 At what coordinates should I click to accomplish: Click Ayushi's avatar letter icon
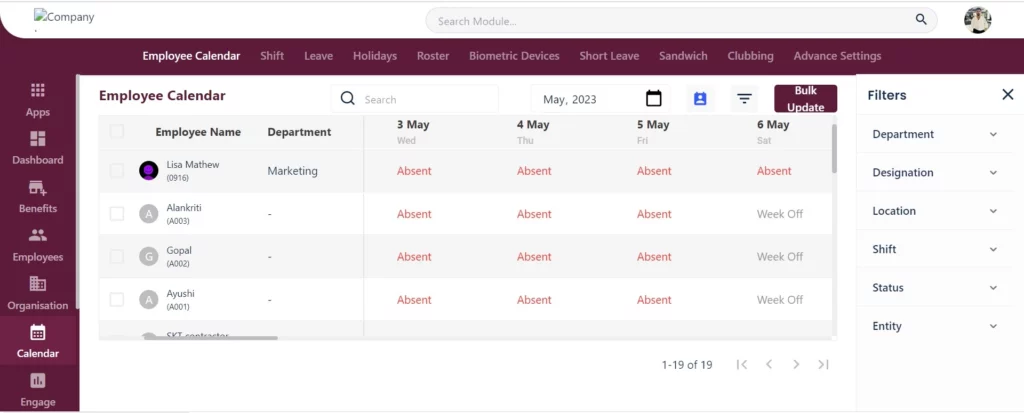pyautogui.click(x=149, y=300)
